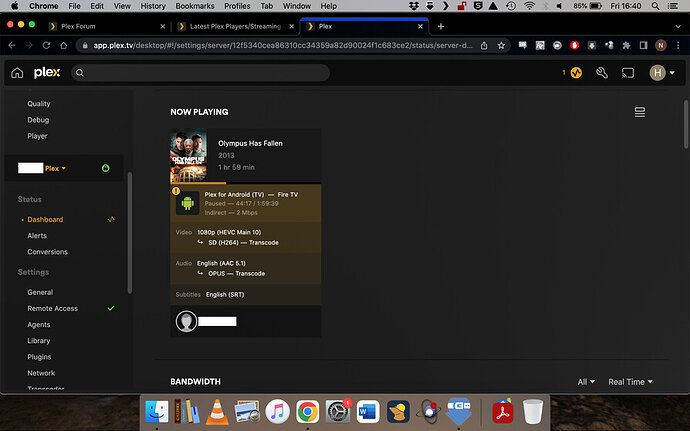Open the cast to player icon
690x431 pixels.
tap(628, 73)
